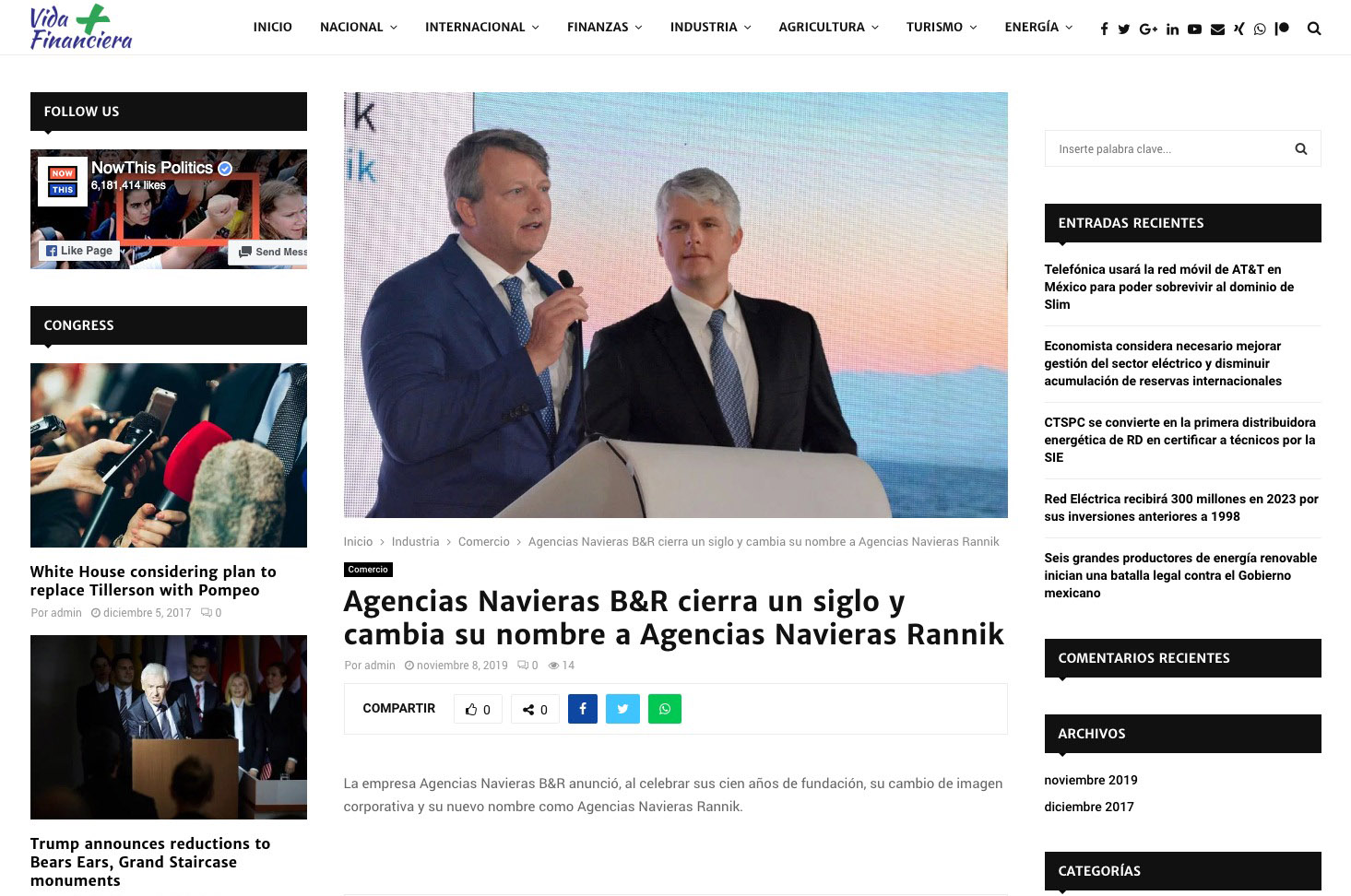Screen dimensions: 1351x896
Task: Open the header search magnifier icon
Action: [x=1314, y=29]
